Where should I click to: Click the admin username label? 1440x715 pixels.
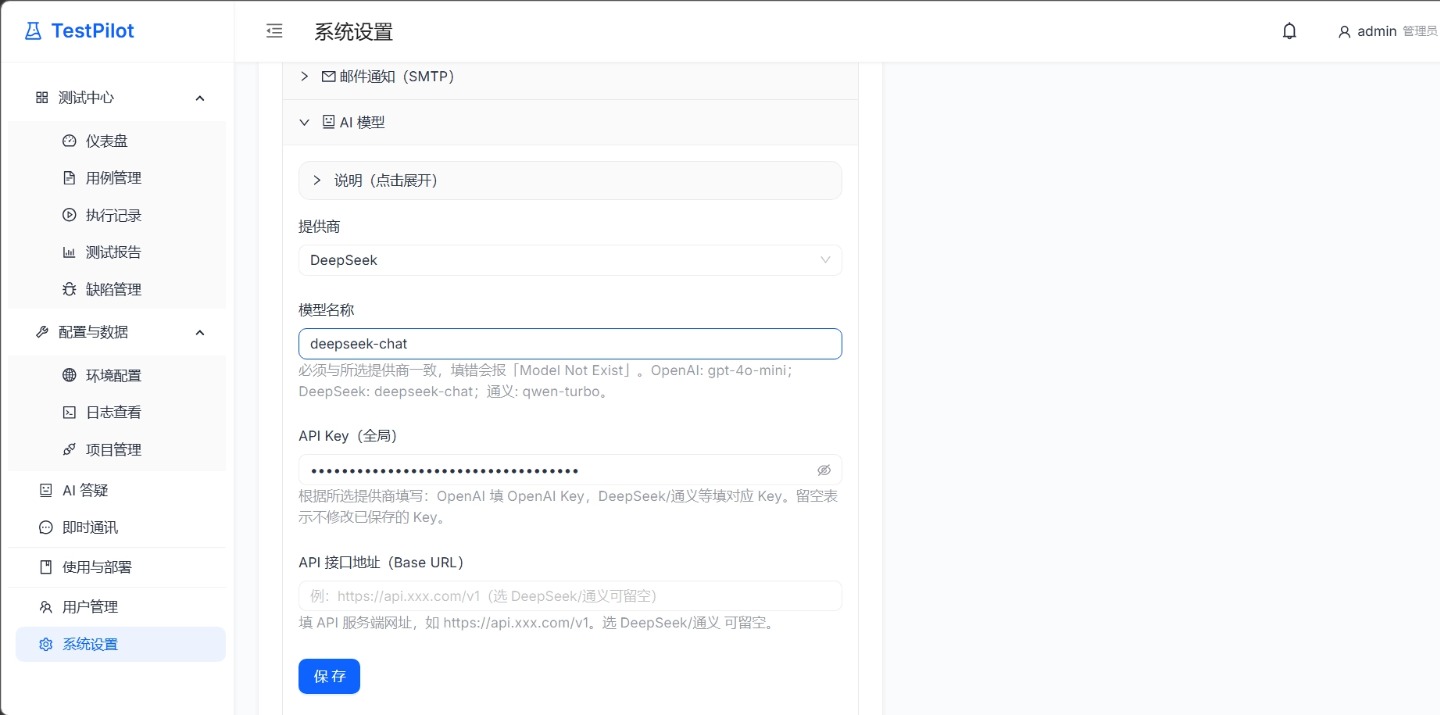pos(1376,31)
